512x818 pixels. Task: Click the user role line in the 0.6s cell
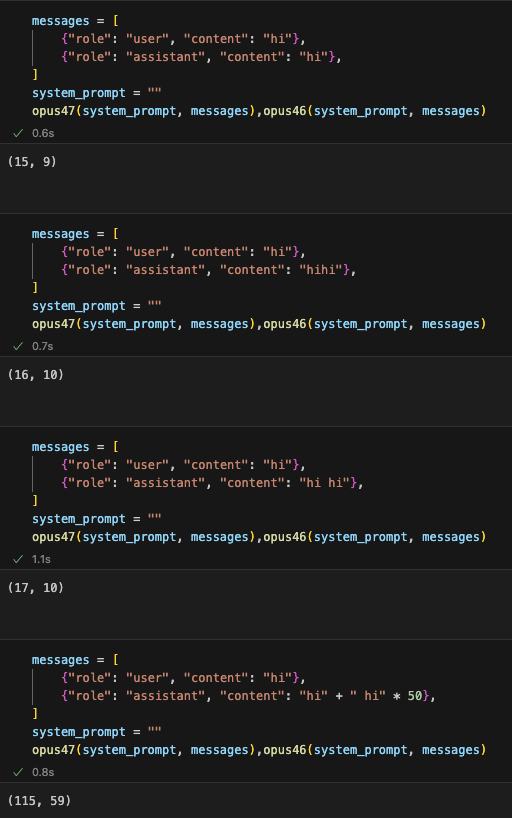[183, 39]
